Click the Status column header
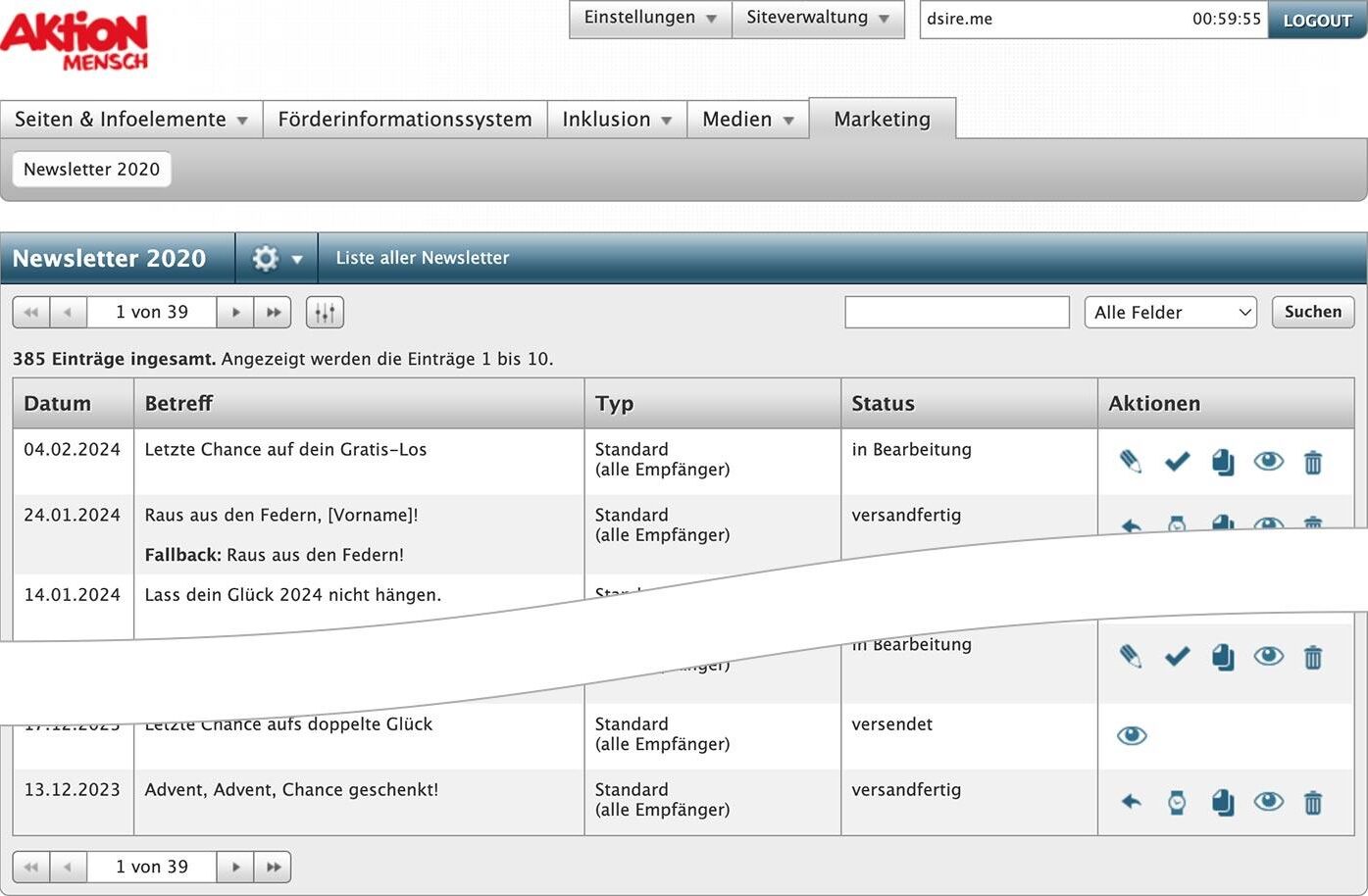Screen dimensions: 1368x896 (969, 403)
